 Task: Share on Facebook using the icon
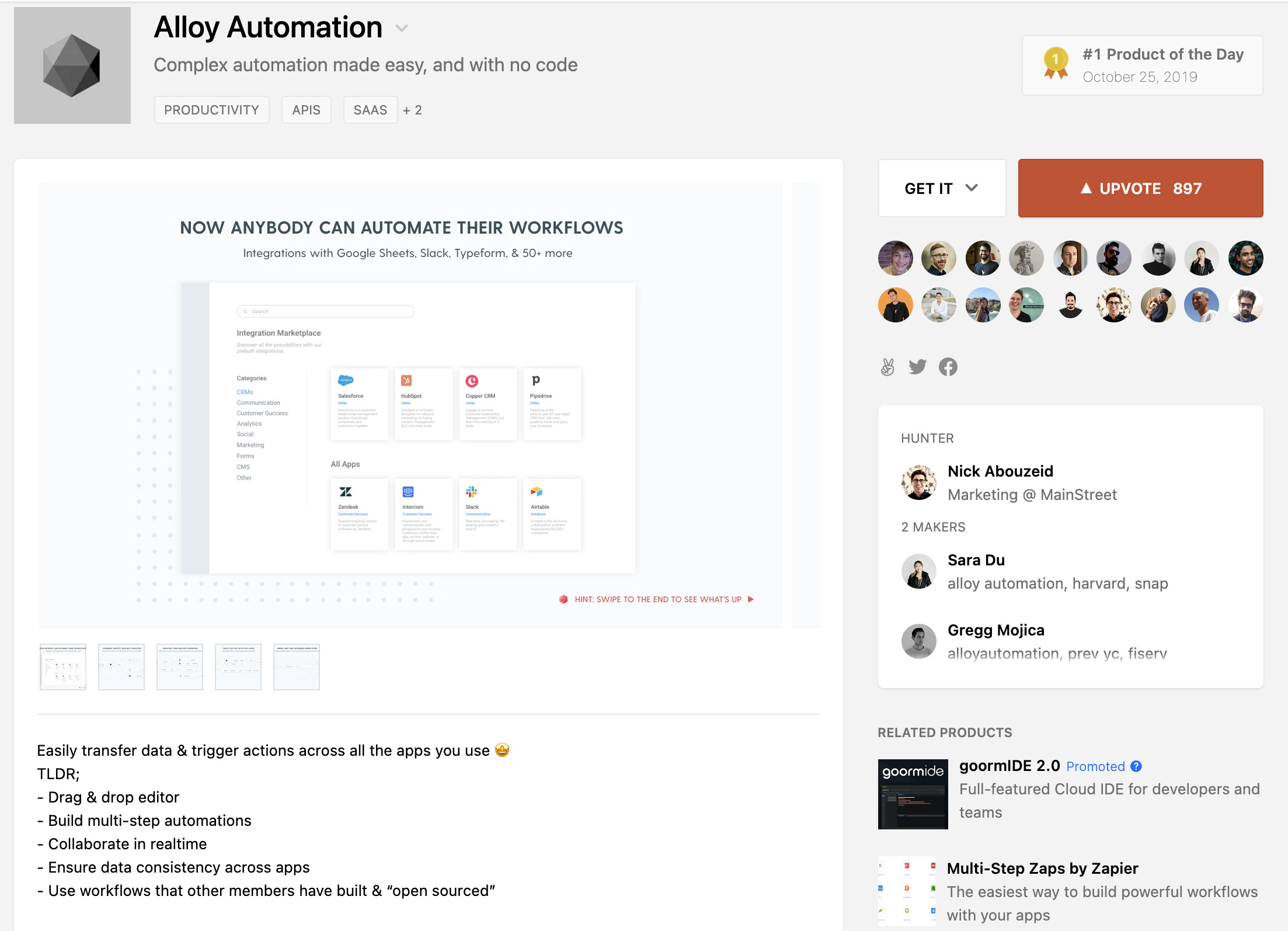tap(948, 367)
